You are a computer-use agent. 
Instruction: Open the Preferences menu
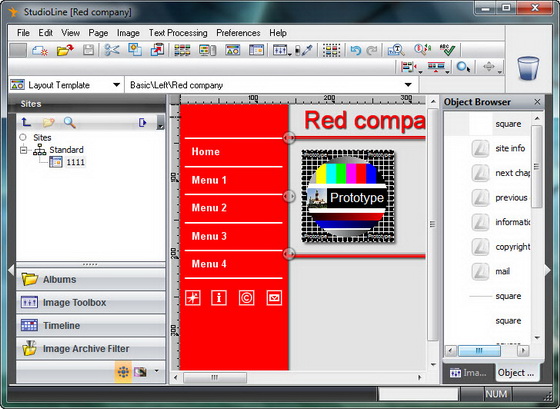click(x=238, y=33)
